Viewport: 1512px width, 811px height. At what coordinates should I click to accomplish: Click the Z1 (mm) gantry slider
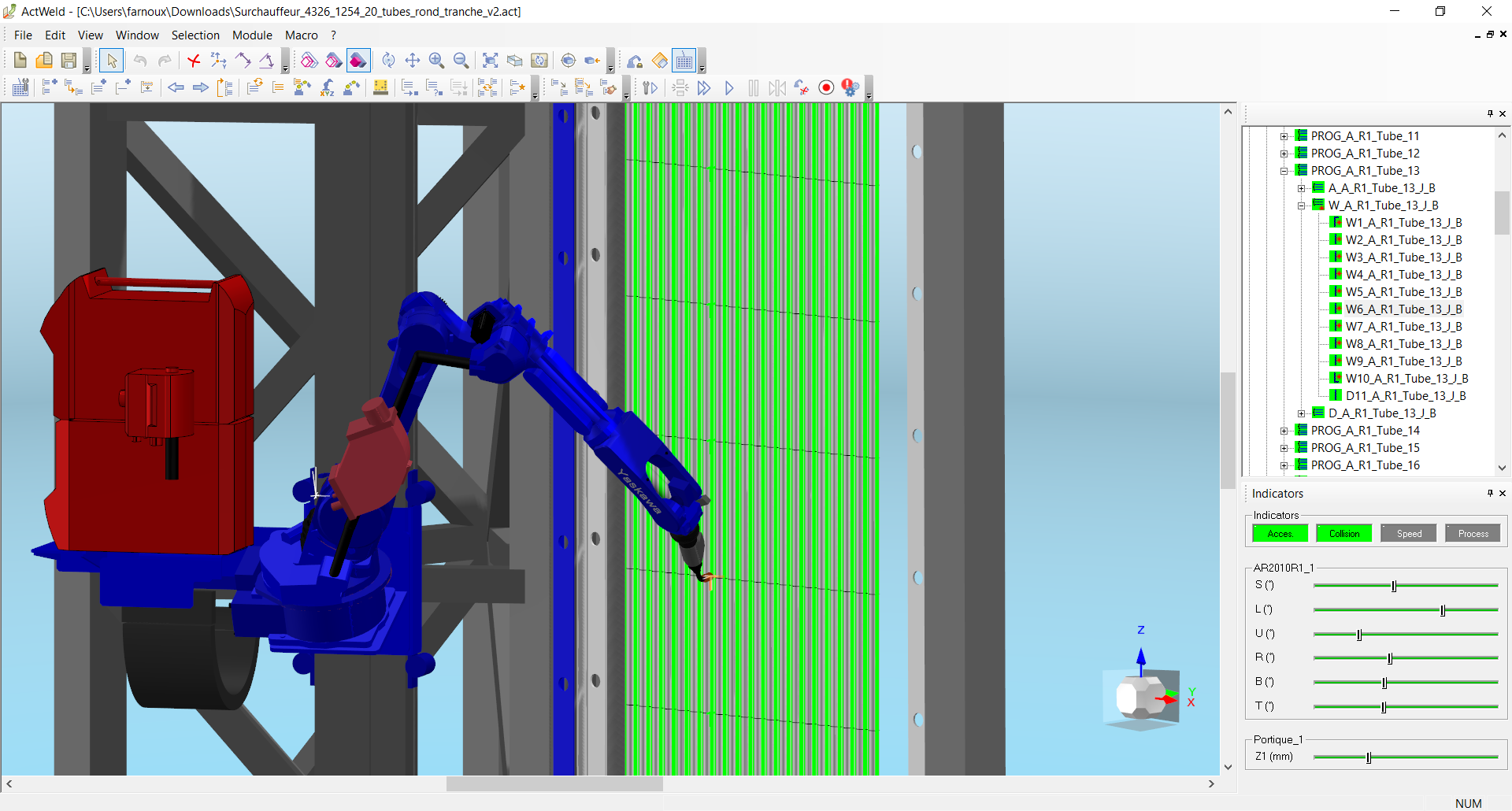click(x=1369, y=757)
